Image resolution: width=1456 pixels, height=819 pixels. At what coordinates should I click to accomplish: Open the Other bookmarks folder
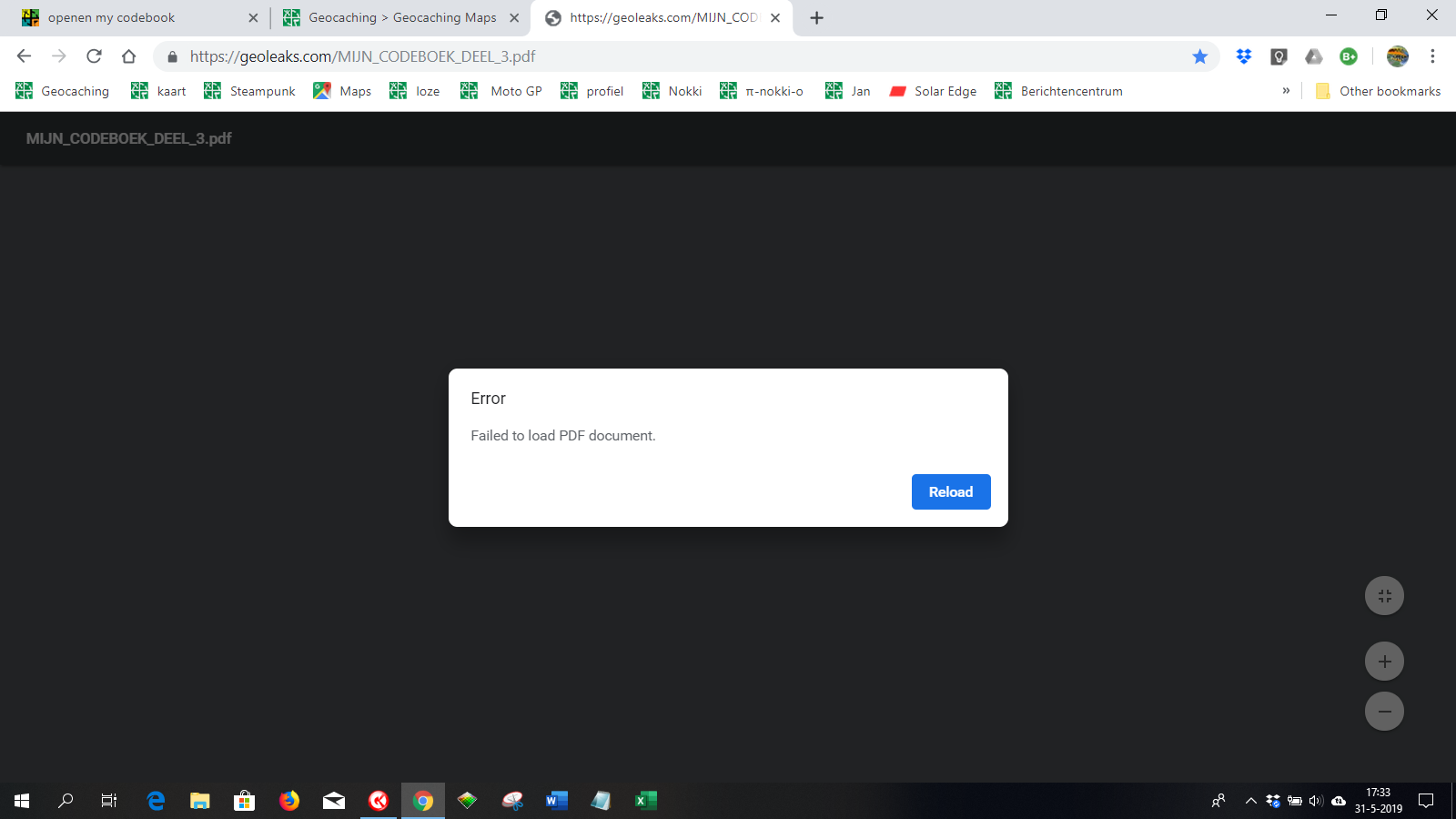point(1378,91)
